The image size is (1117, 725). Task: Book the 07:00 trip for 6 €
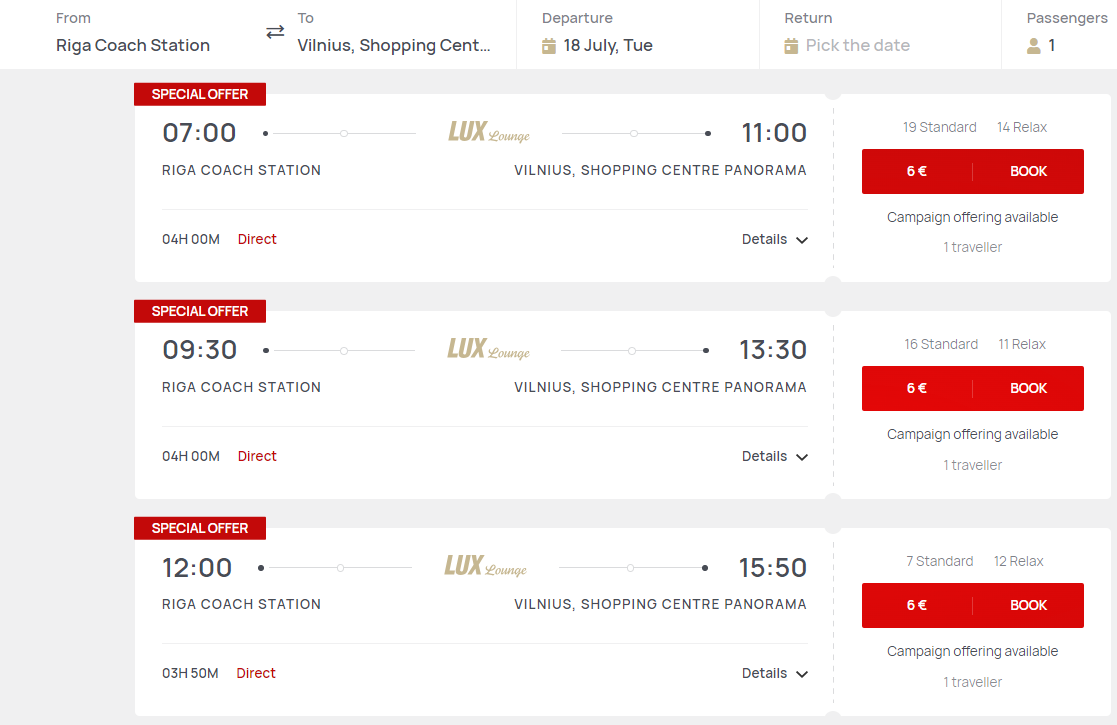pos(972,171)
